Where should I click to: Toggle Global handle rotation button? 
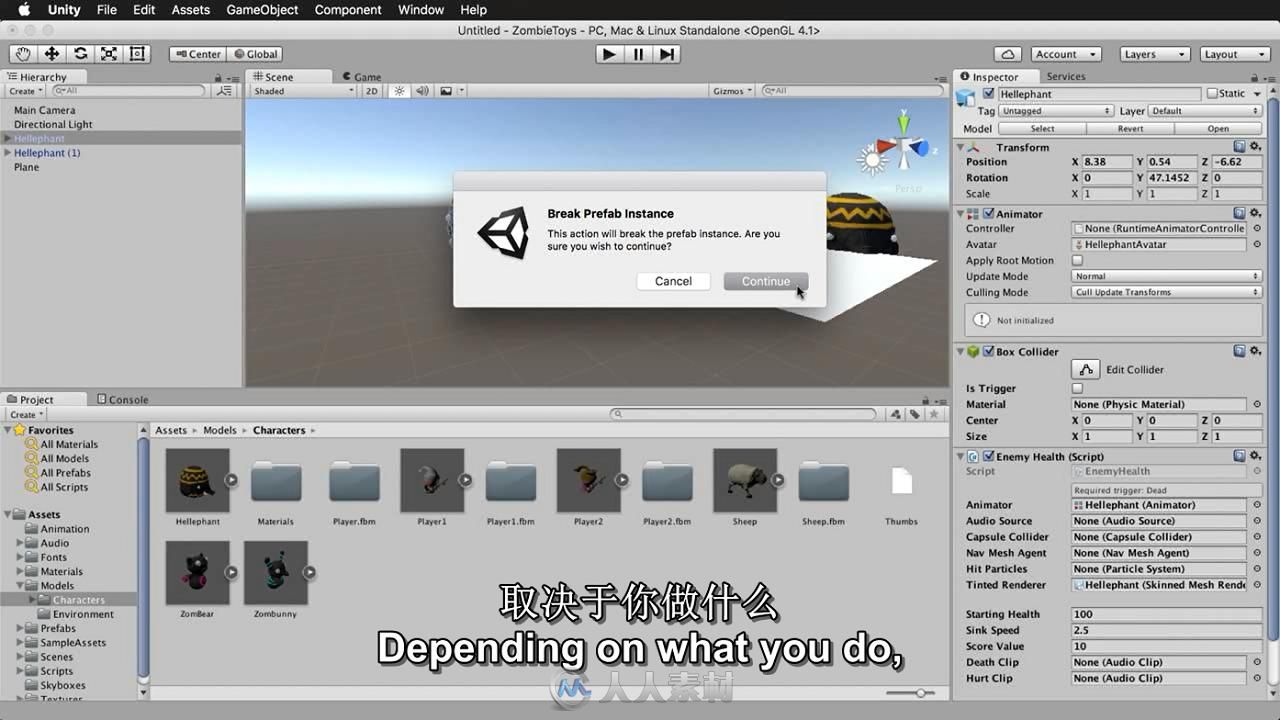pos(255,54)
